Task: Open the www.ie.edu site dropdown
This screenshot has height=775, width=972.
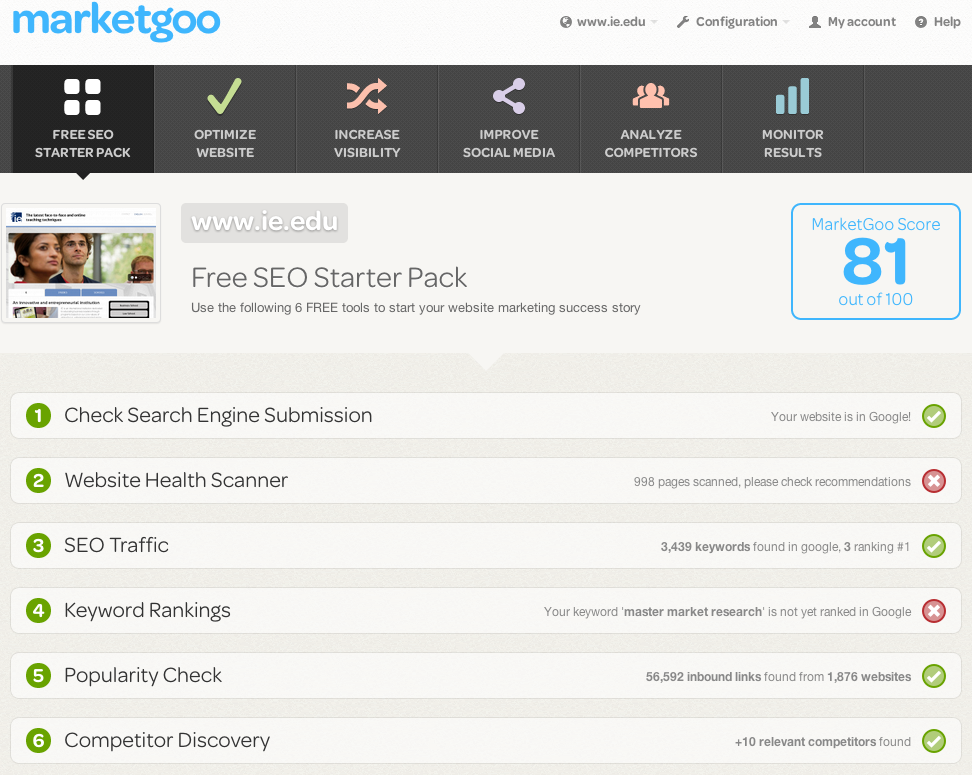Action: point(609,22)
